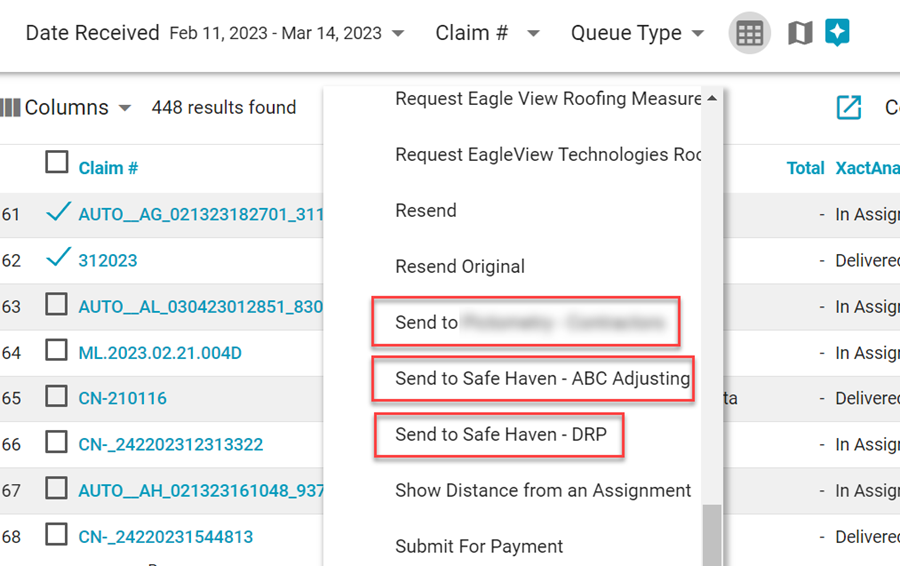Click the menu scrollbar up arrow
900x566 pixels.
click(712, 98)
